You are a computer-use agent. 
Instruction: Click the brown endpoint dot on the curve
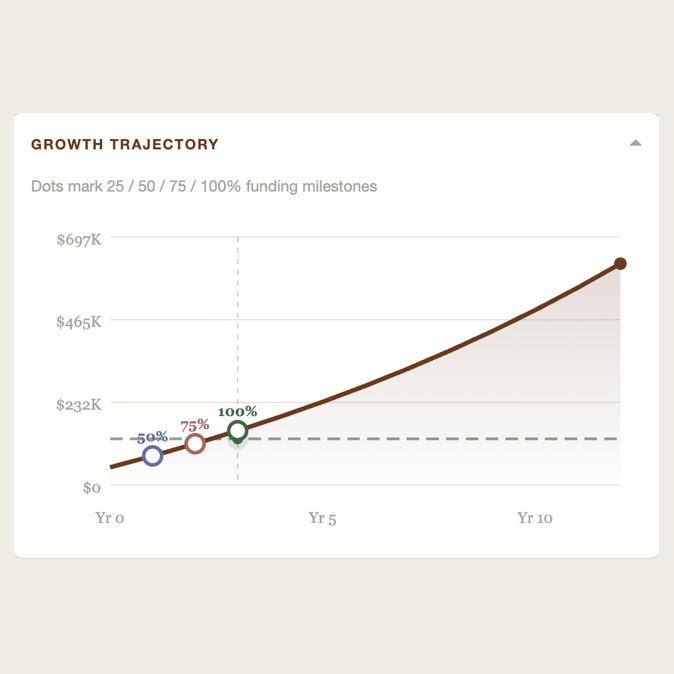620,264
